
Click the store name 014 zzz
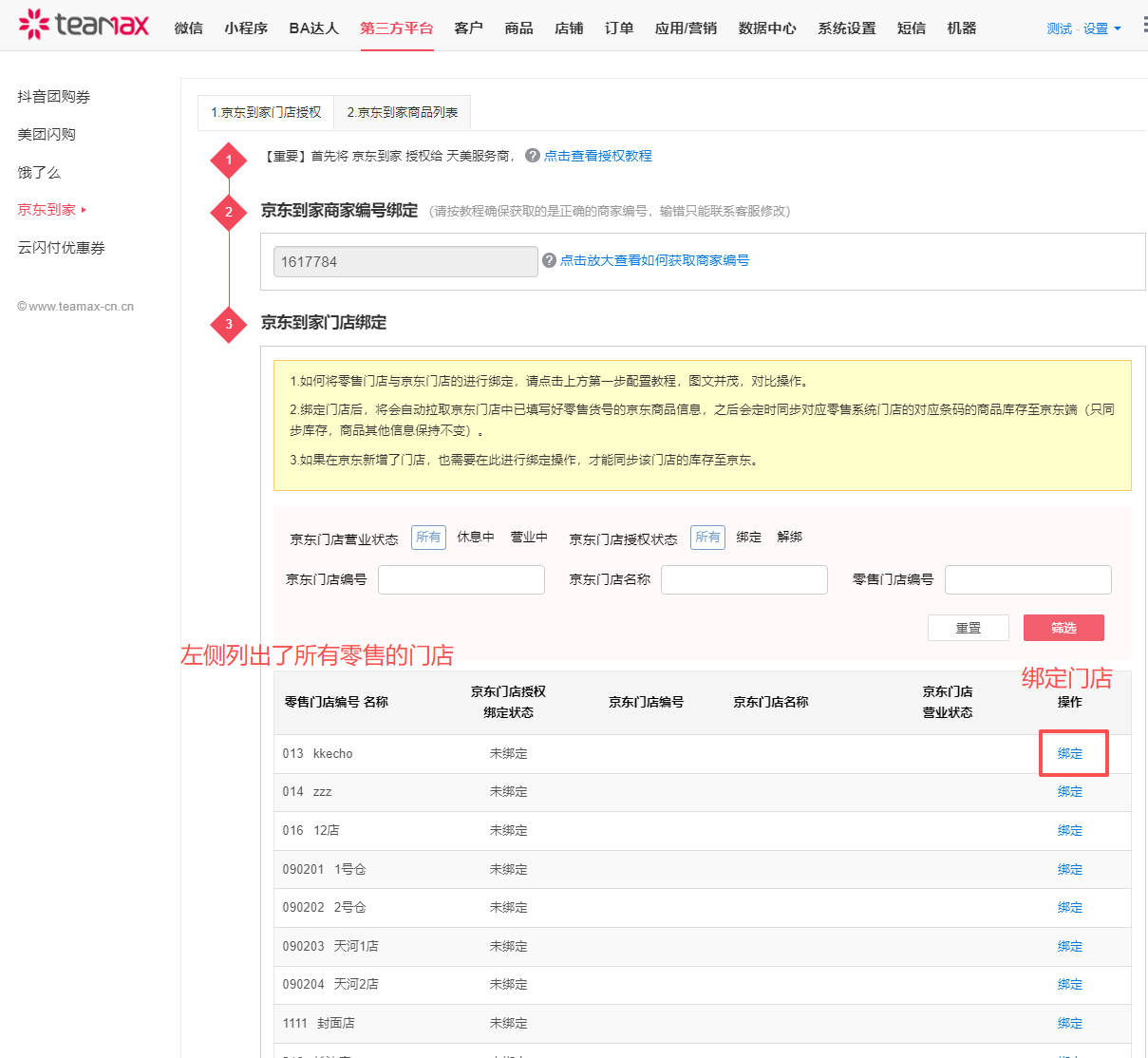307,791
